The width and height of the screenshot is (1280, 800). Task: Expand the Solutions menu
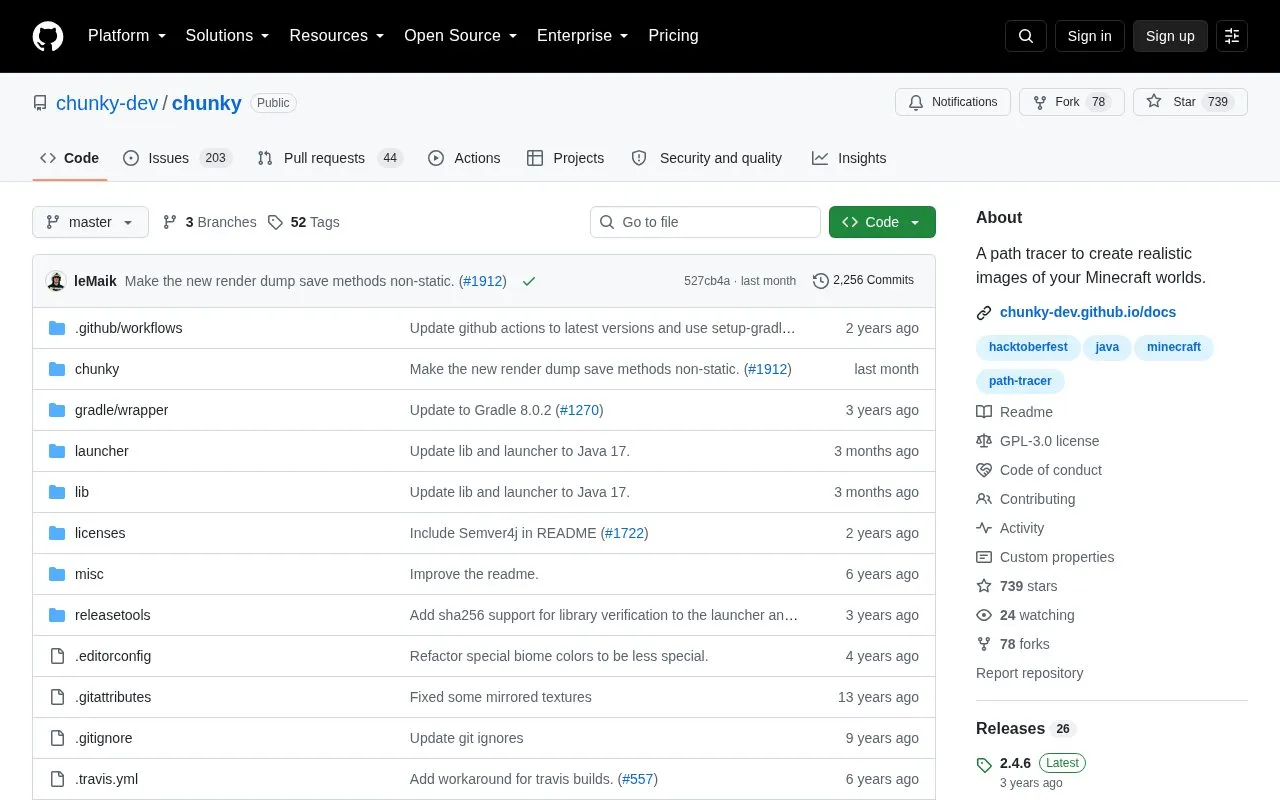click(227, 36)
